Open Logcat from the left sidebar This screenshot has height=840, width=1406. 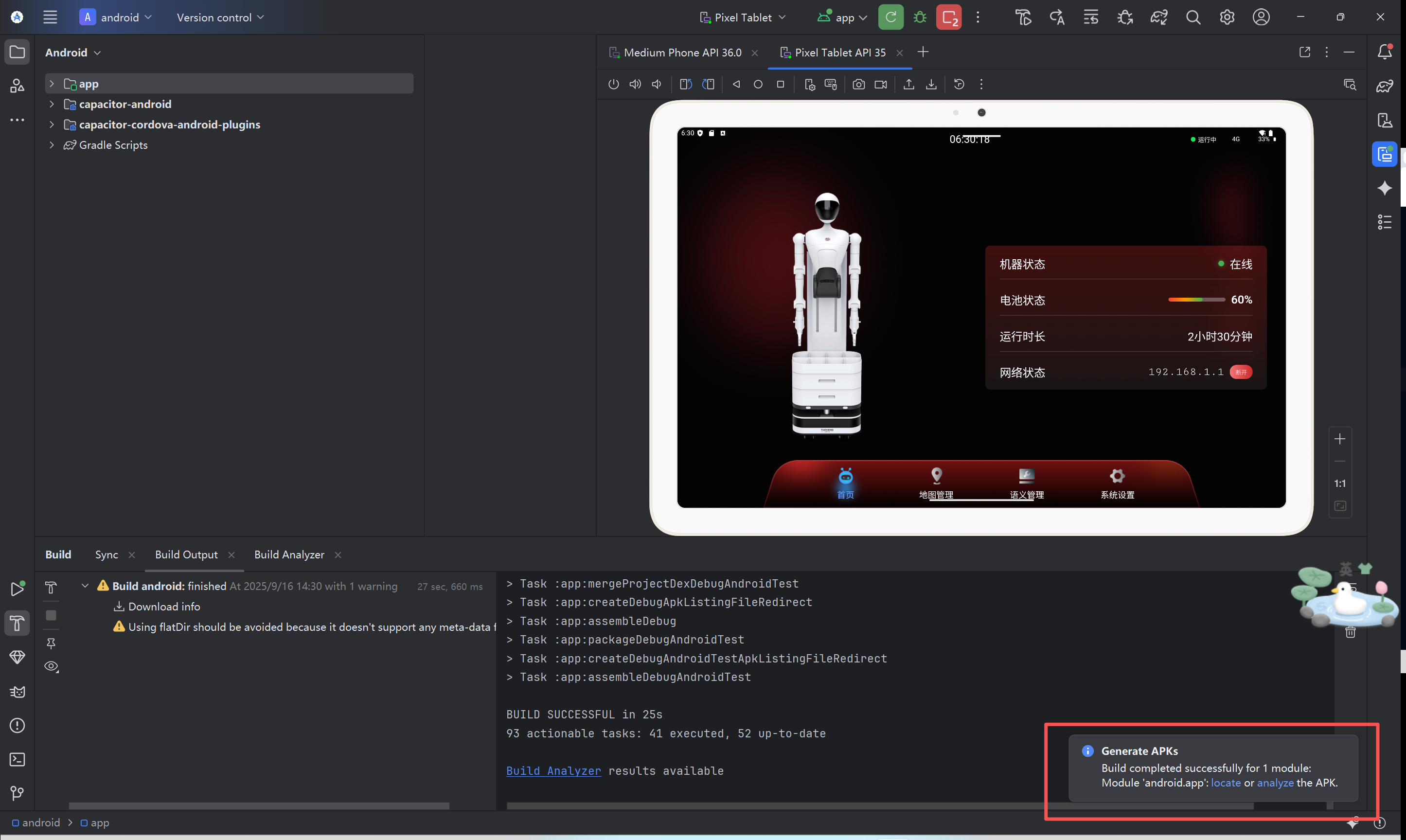pos(17,692)
